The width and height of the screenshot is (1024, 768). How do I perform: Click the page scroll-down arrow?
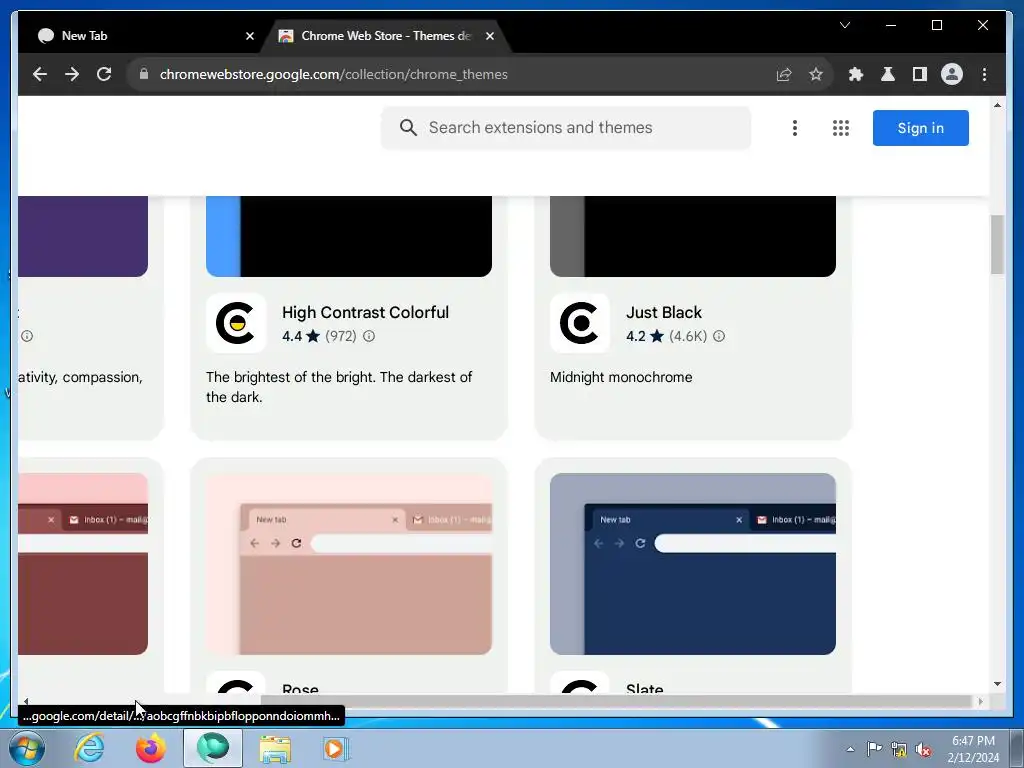(x=997, y=684)
